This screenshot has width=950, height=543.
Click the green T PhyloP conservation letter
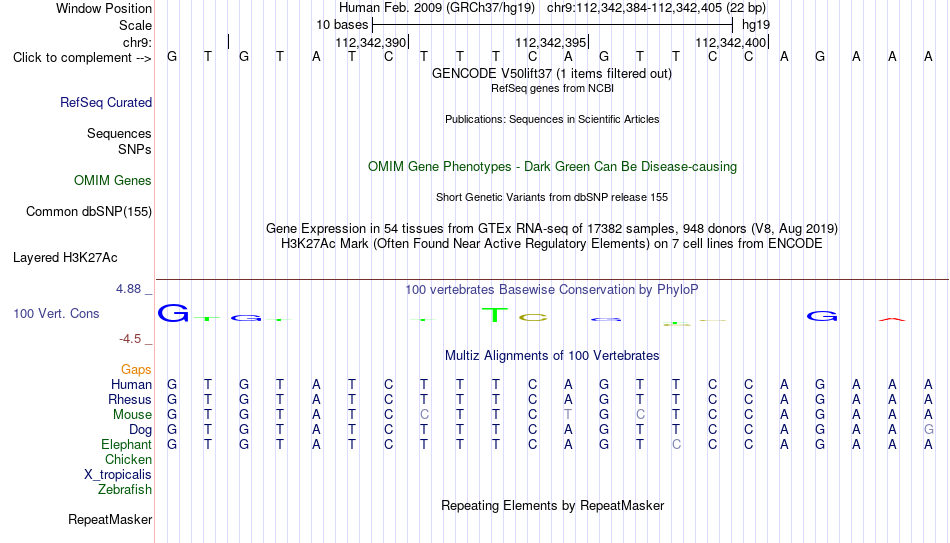(x=495, y=315)
